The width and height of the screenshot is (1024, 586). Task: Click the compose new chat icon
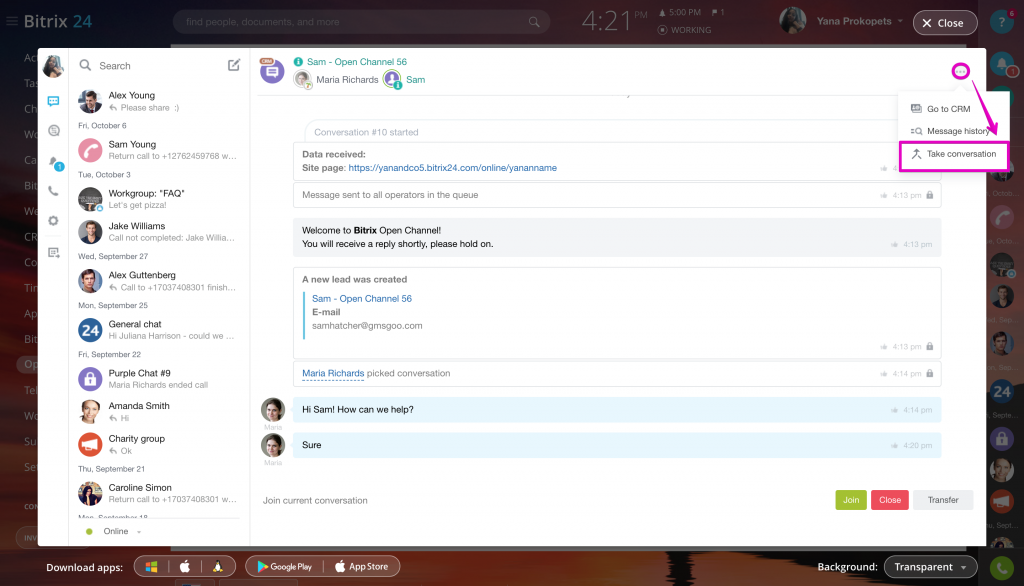click(233, 65)
